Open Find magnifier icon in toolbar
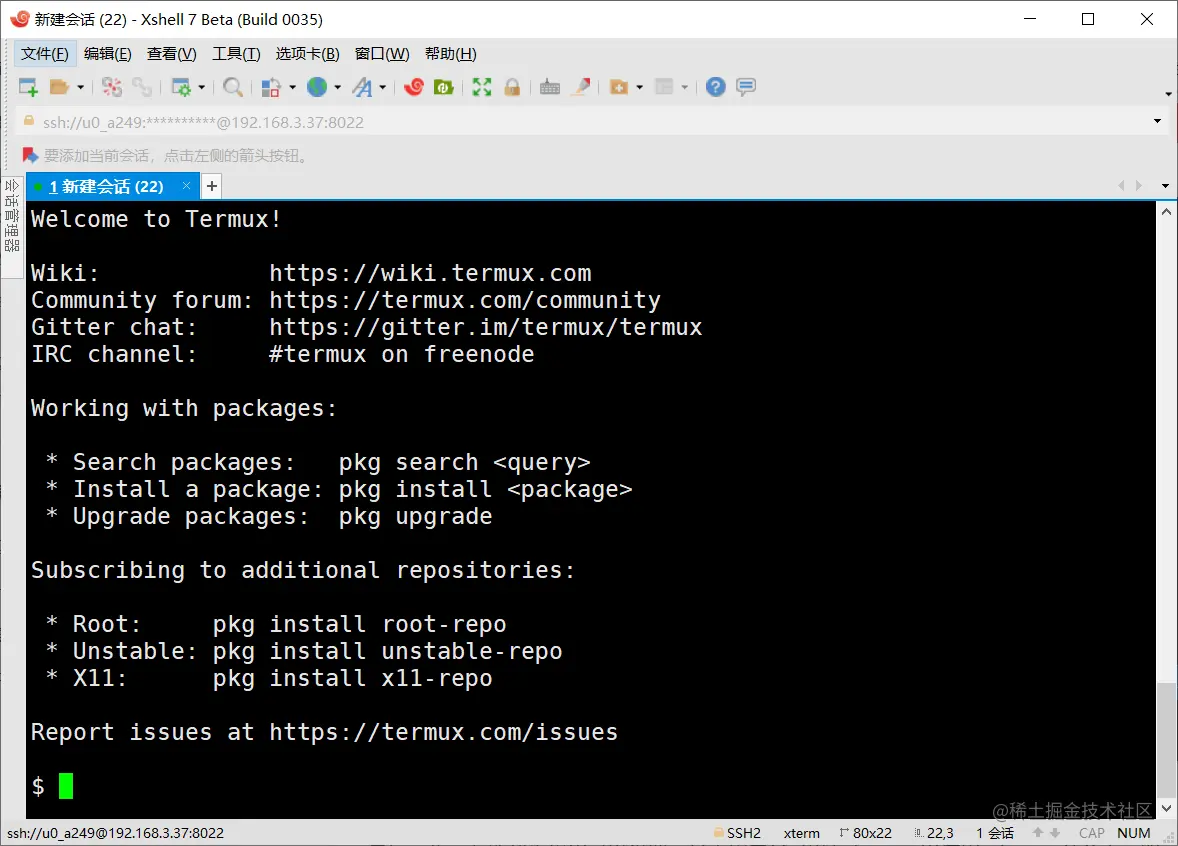This screenshot has height=846, width=1178. [233, 87]
